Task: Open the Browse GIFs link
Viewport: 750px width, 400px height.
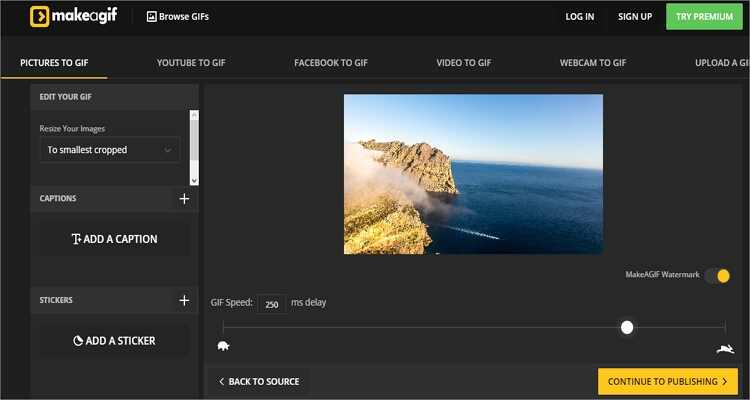Action: [x=178, y=17]
